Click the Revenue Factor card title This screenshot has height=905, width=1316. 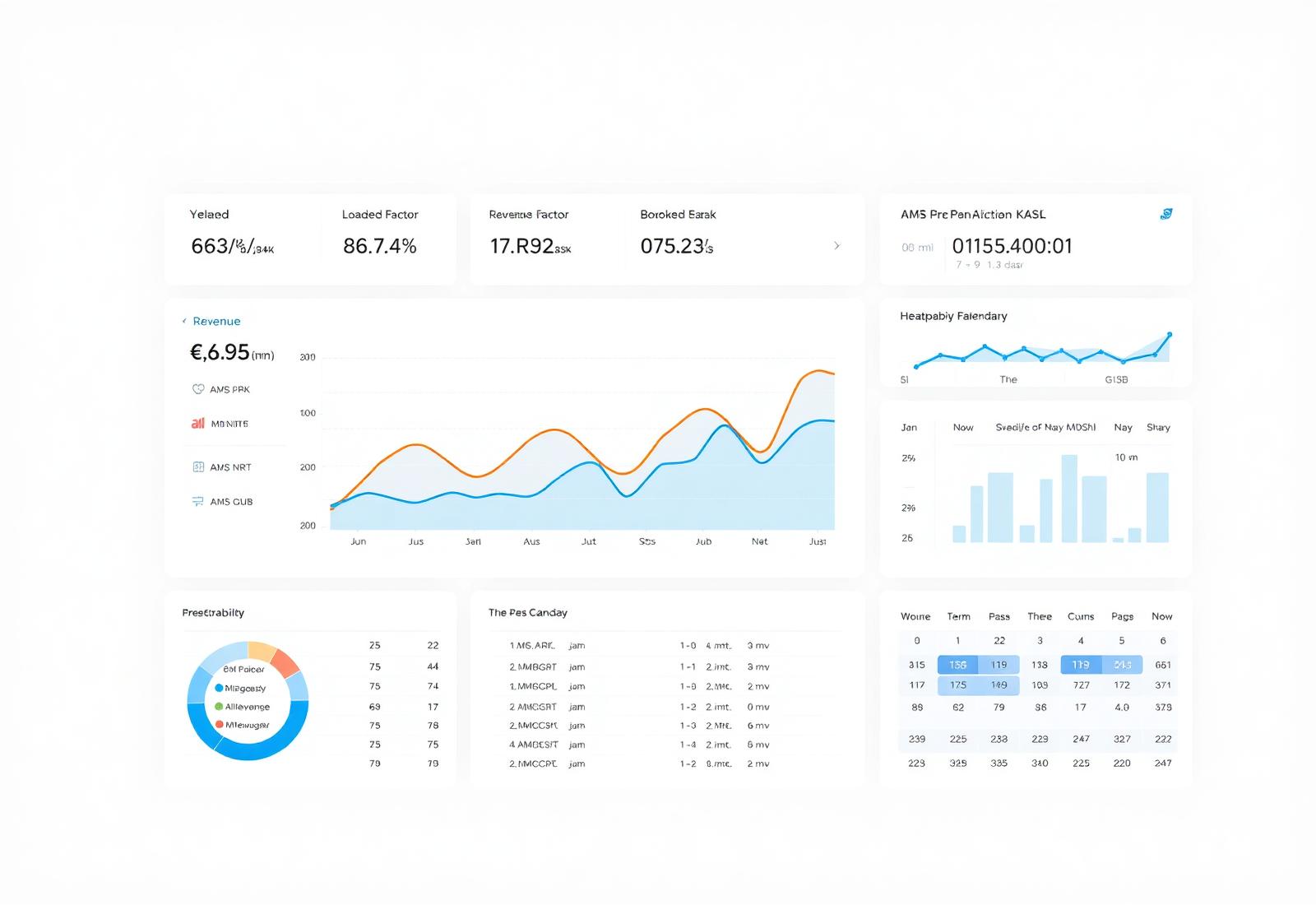[529, 215]
